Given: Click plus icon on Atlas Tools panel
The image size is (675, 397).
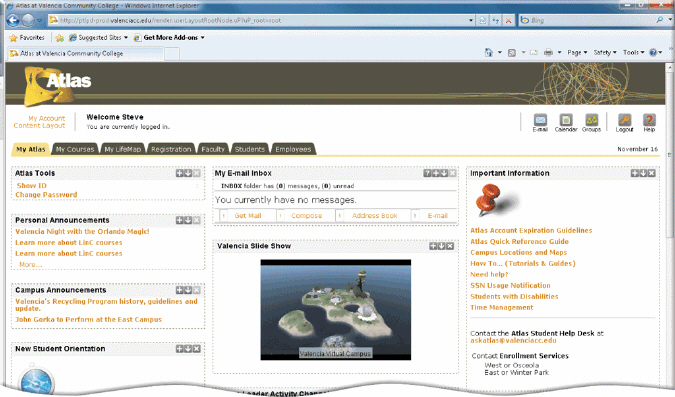Looking at the screenshot, I should pyautogui.click(x=180, y=173).
